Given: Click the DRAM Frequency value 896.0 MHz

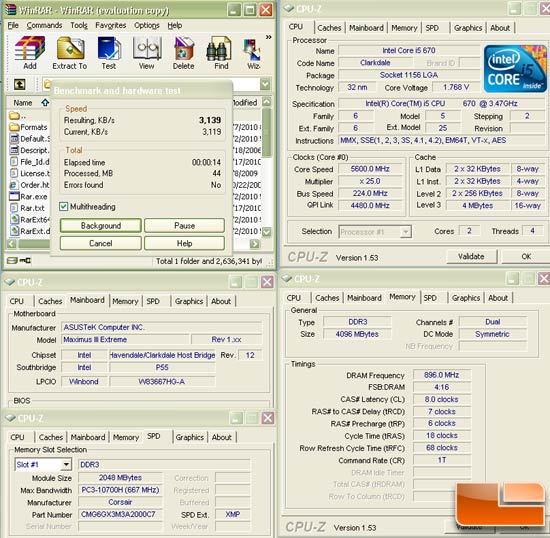Looking at the screenshot, I should (442, 375).
